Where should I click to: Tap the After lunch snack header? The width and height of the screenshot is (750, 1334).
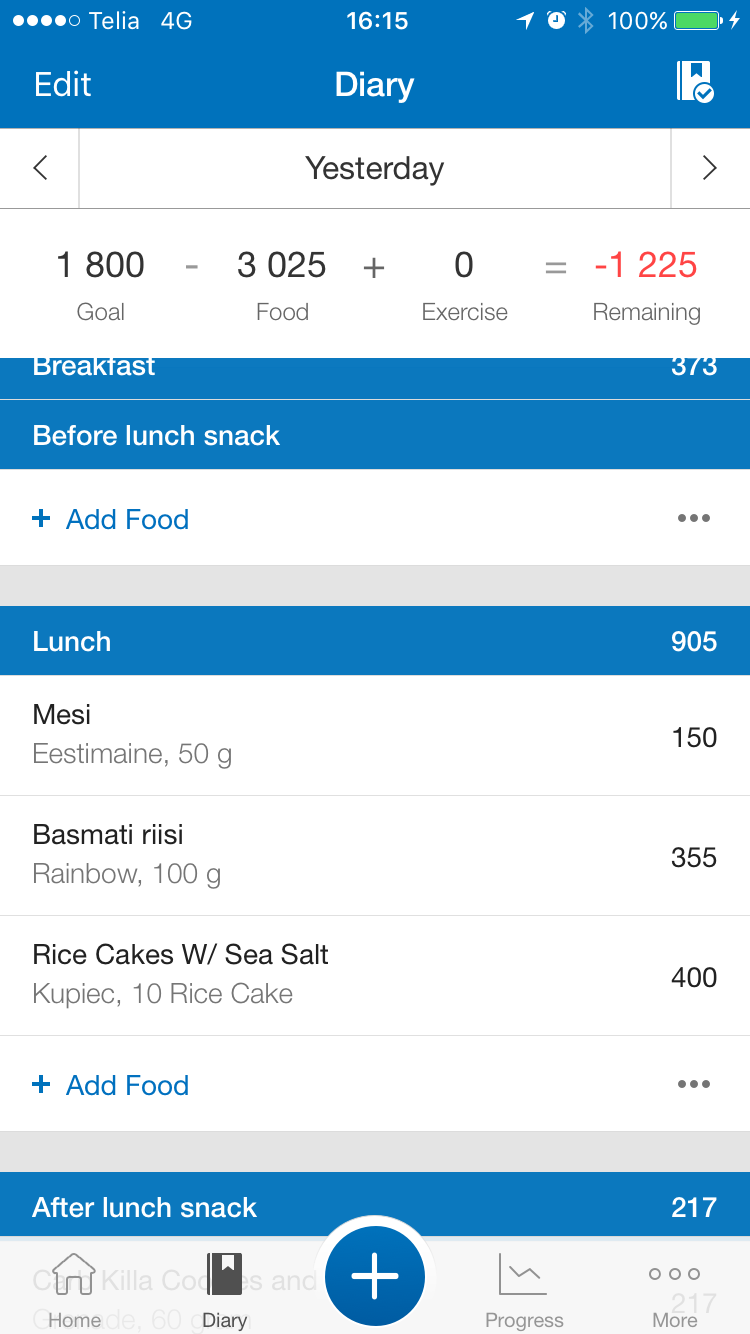point(374,1207)
